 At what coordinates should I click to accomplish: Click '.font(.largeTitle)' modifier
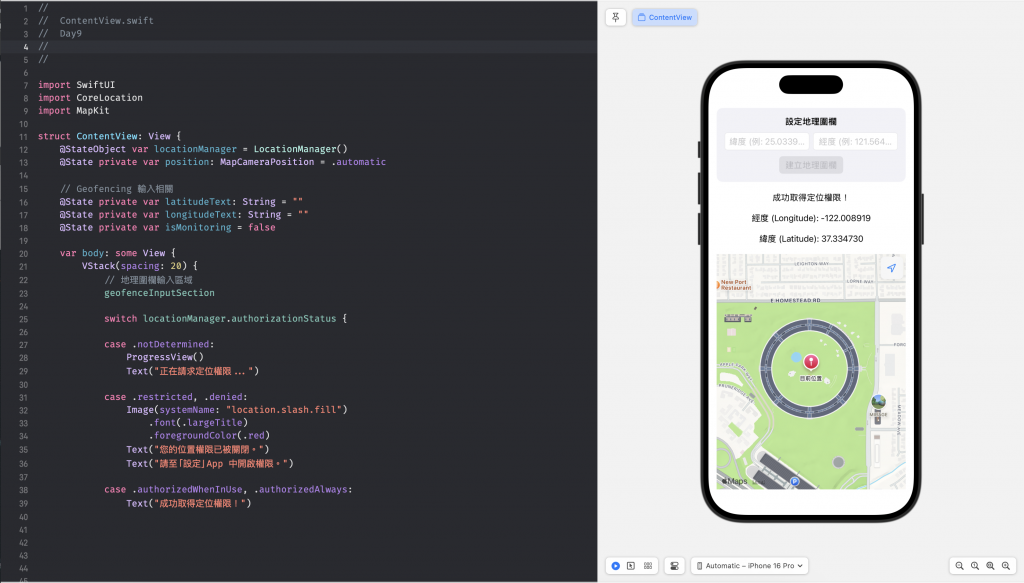pyautogui.click(x=198, y=422)
